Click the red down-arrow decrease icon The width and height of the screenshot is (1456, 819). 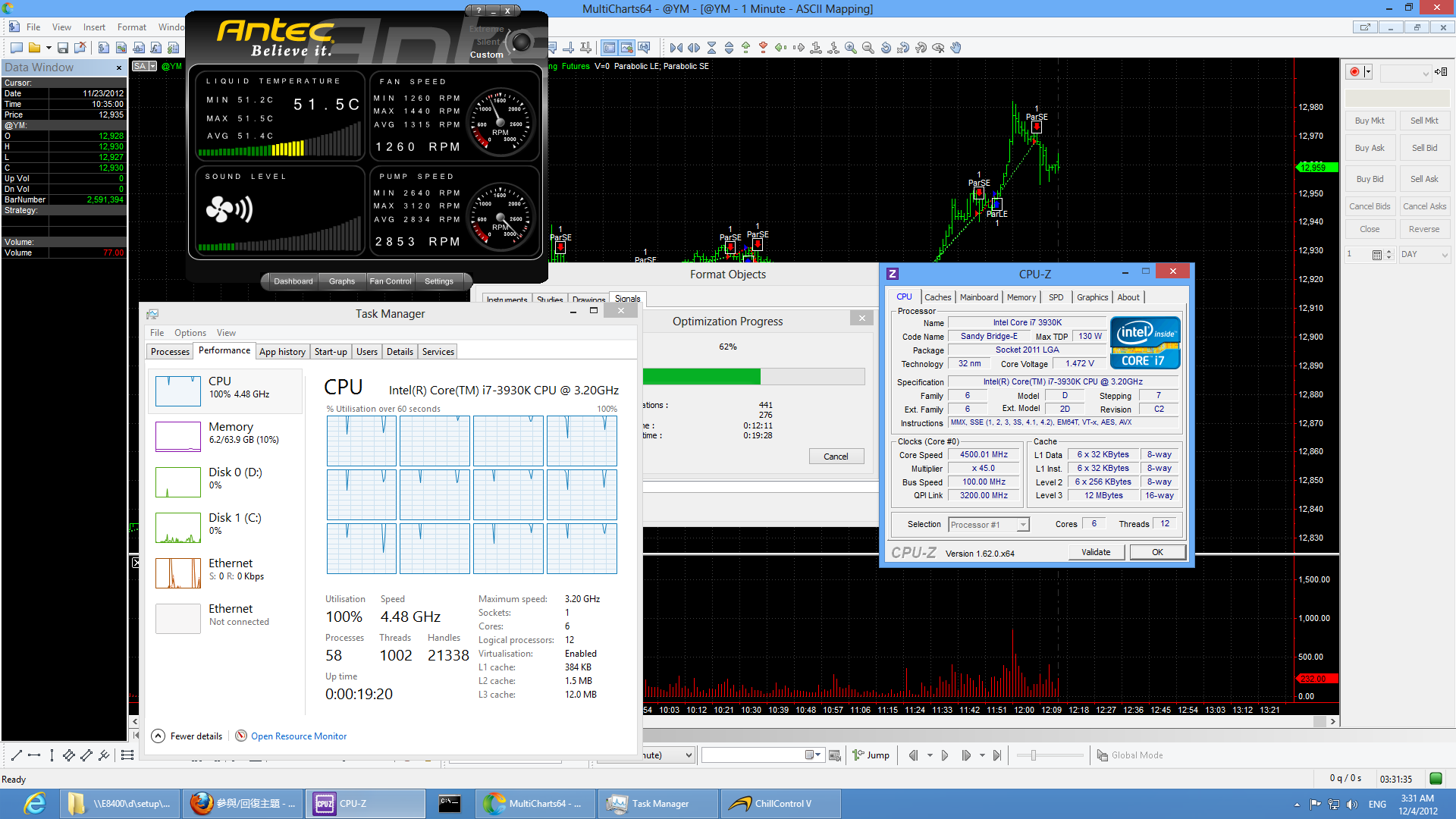click(x=764, y=48)
